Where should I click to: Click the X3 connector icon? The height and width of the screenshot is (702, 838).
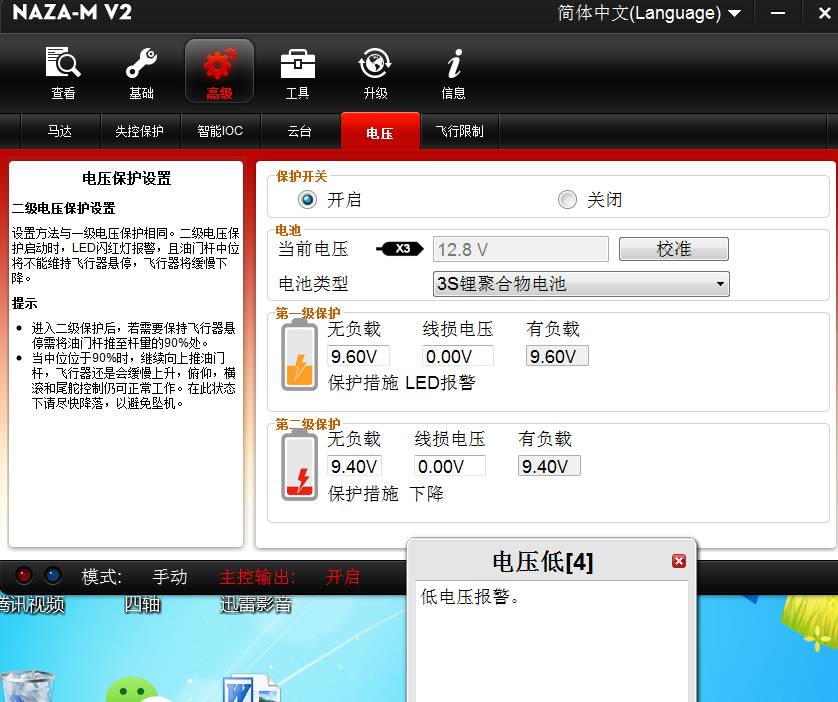point(400,249)
